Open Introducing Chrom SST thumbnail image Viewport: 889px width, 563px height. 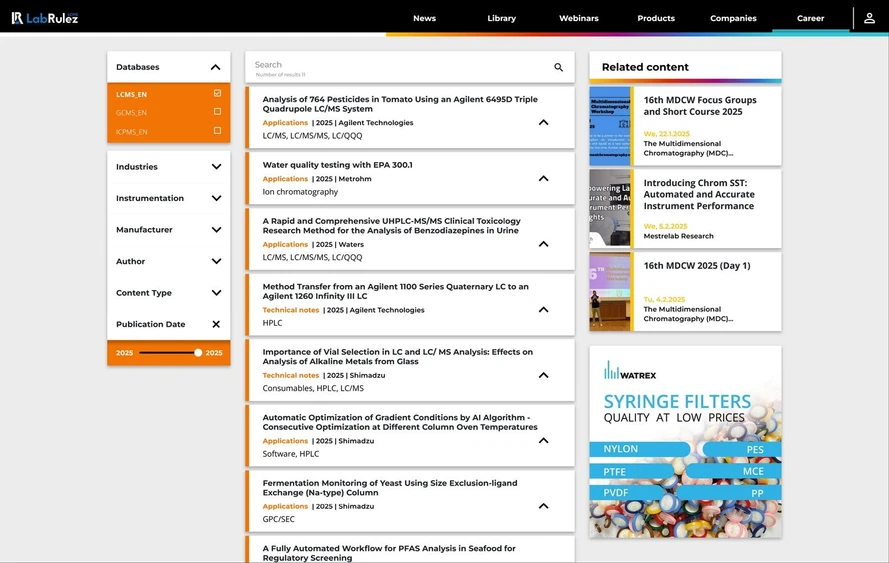point(610,209)
